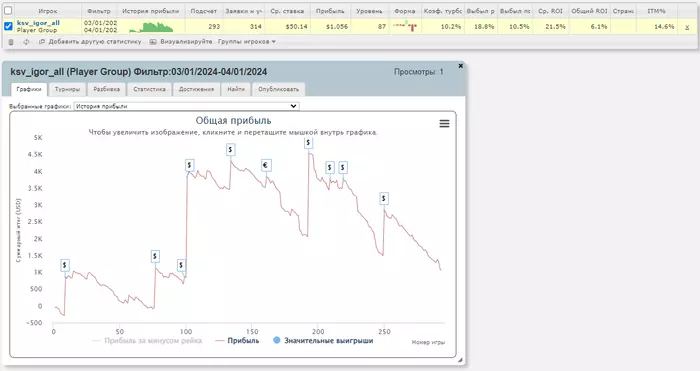
Task: Click the $ marker just before game 100
Action: [x=181, y=265]
